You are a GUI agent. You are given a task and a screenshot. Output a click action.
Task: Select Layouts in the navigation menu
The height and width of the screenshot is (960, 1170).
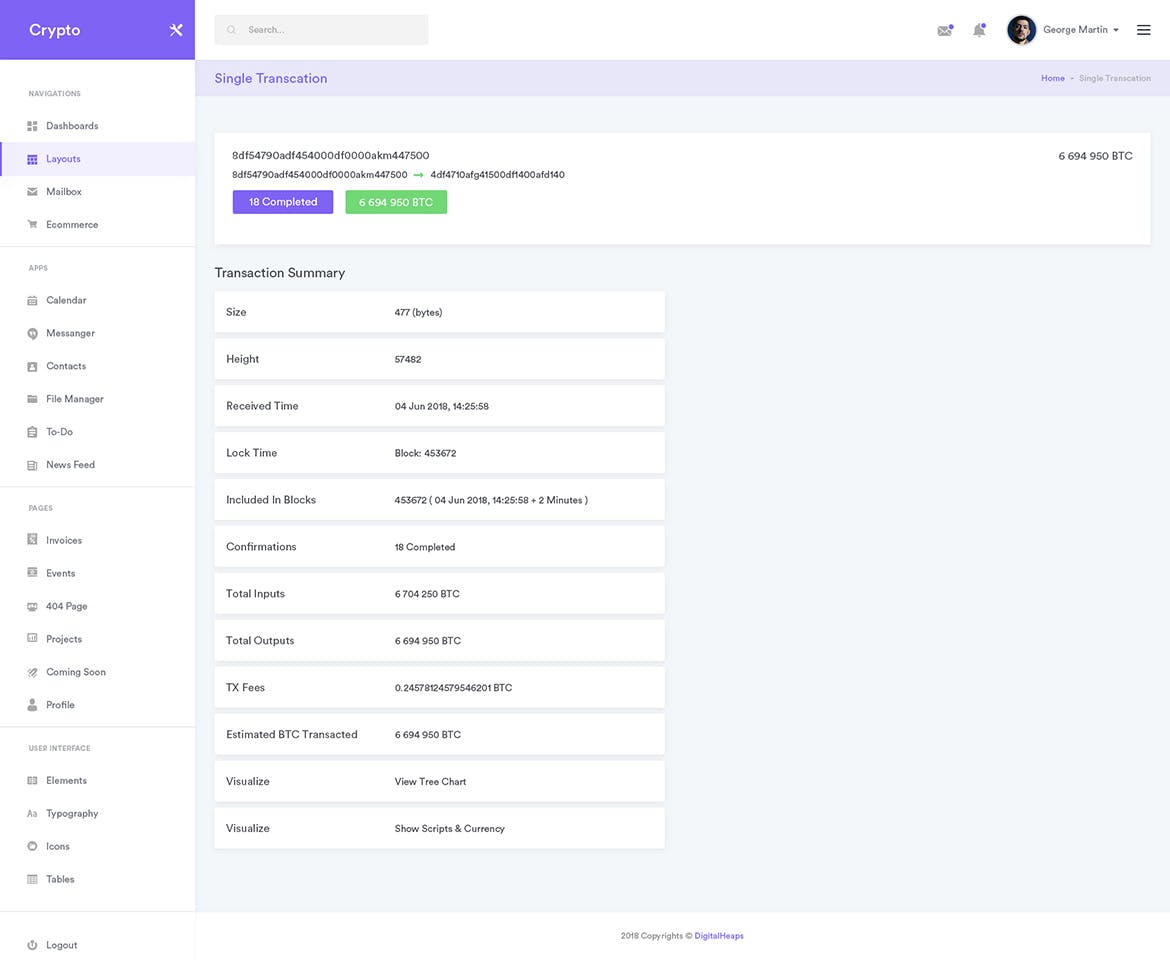coord(62,158)
